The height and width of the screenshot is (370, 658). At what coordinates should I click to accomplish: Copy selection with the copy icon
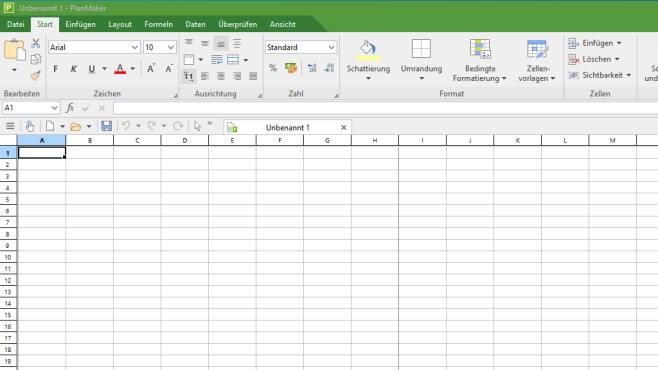tap(36, 59)
